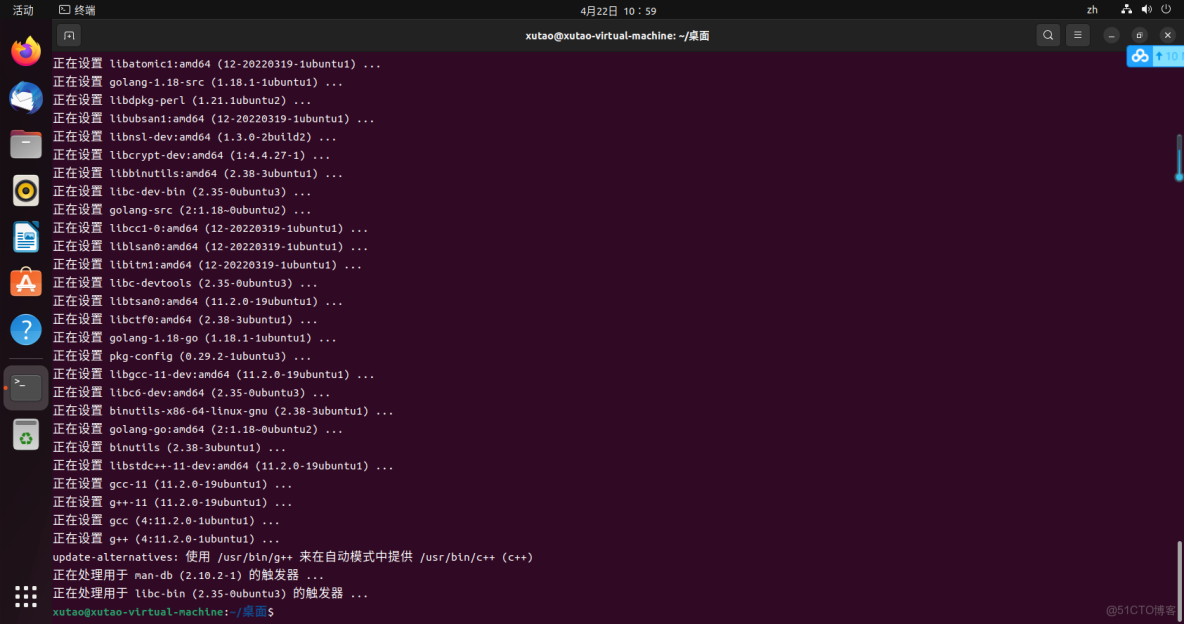Open the 活动 activities overview
This screenshot has height=624, width=1184.
pos(23,10)
